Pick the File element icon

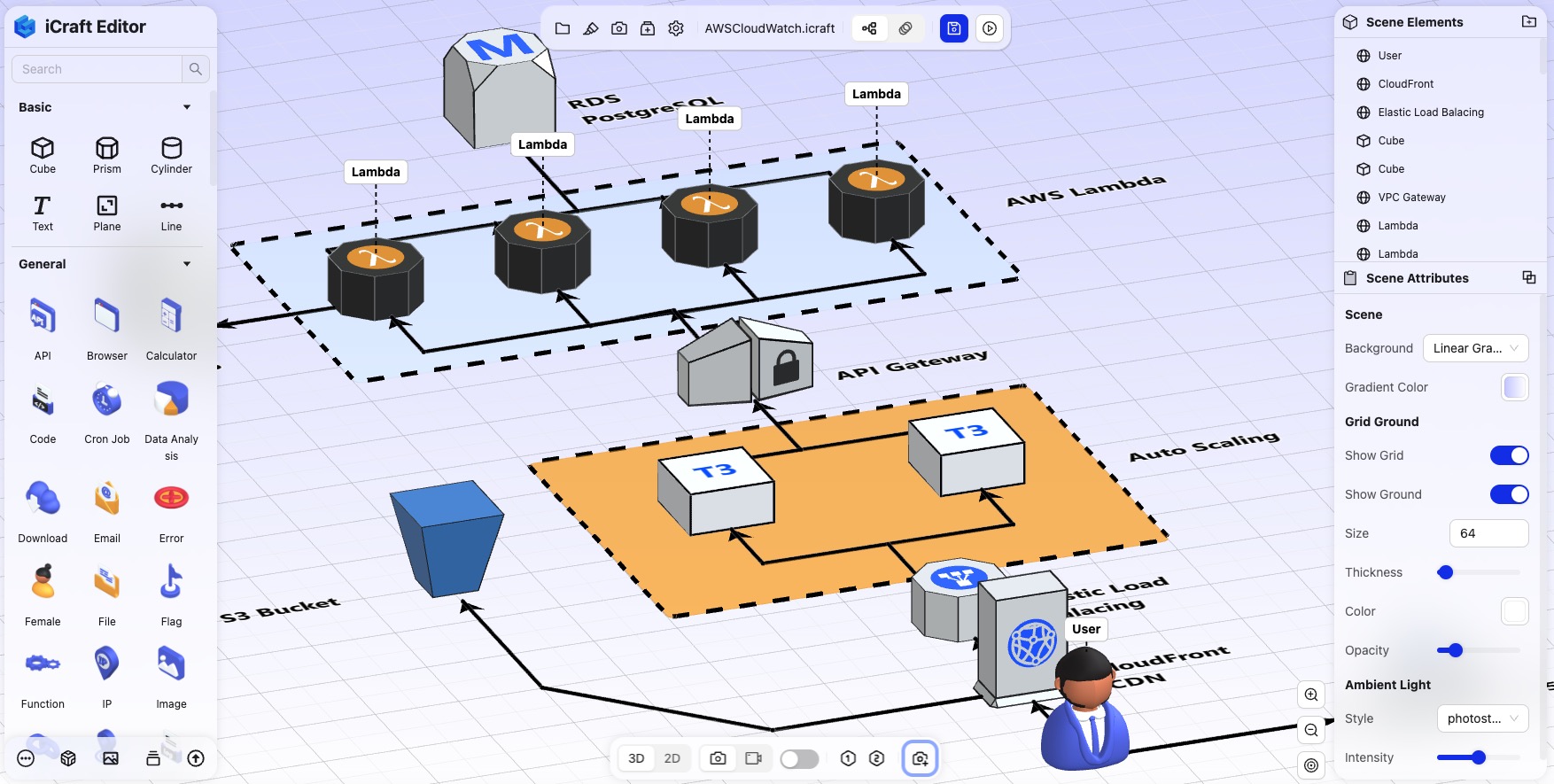pyautogui.click(x=107, y=582)
